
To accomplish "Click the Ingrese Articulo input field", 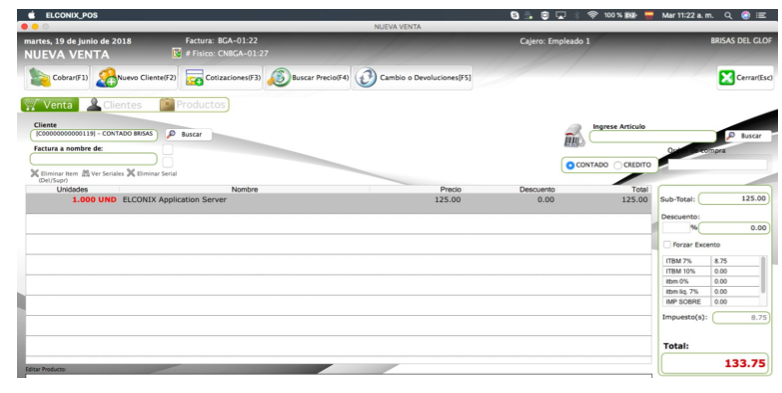I will click(653, 136).
